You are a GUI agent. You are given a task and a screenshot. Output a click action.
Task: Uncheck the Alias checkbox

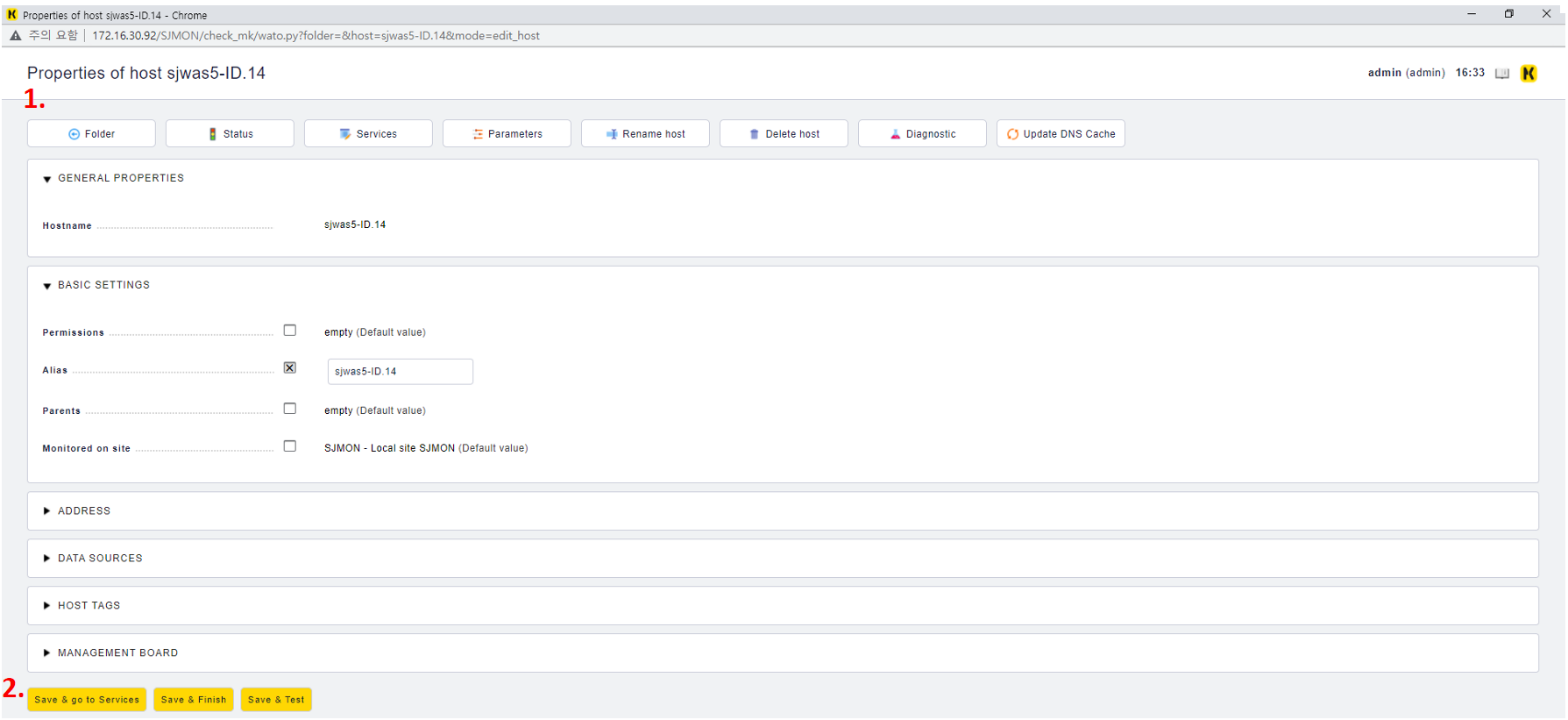click(x=290, y=368)
